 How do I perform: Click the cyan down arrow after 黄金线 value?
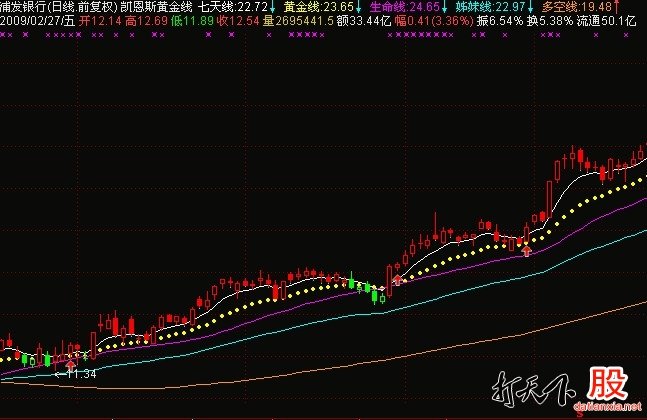(359, 7)
